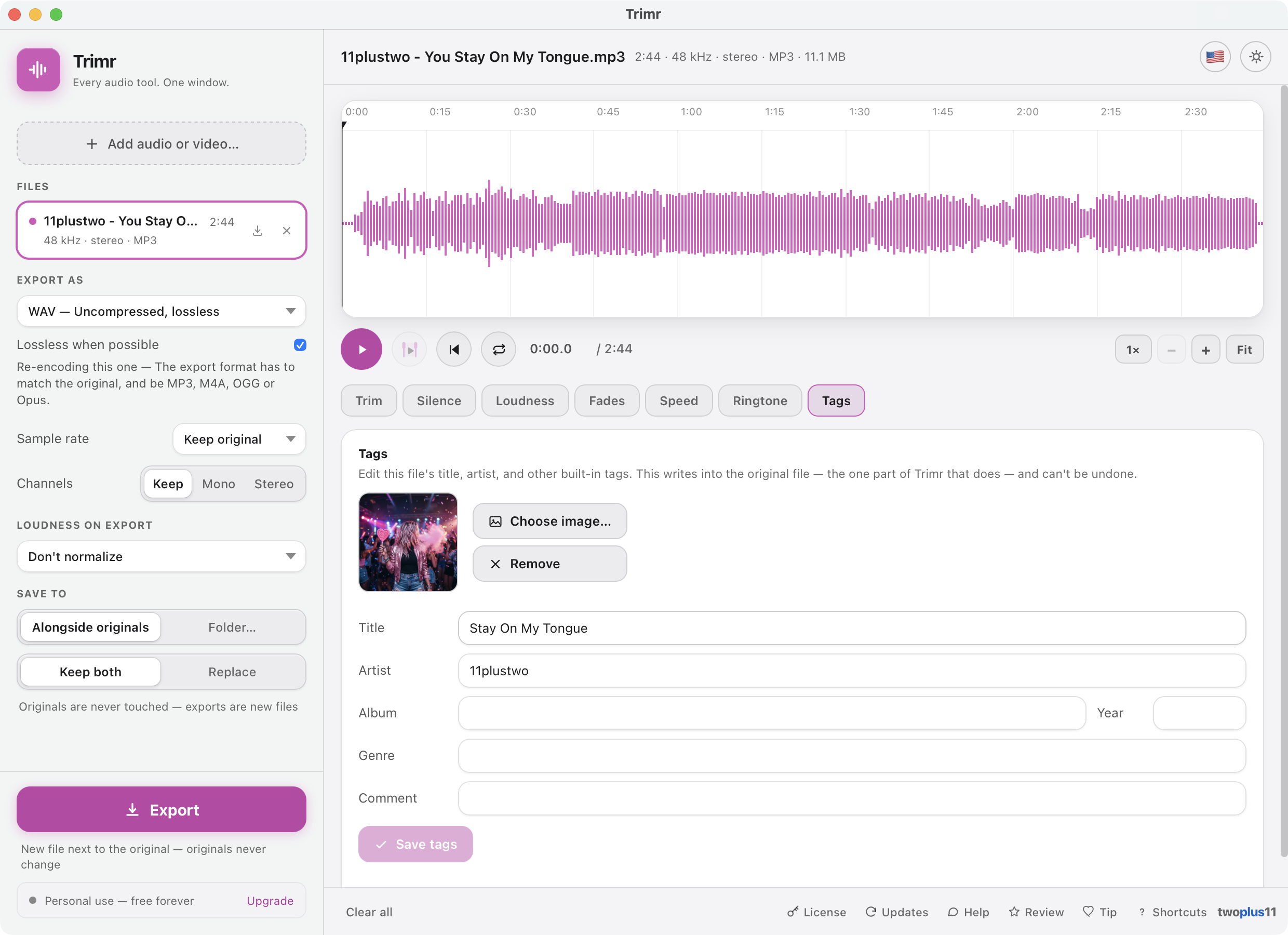Screen dimensions: 1288x935
Task: Click the Title input field
Action: point(852,628)
